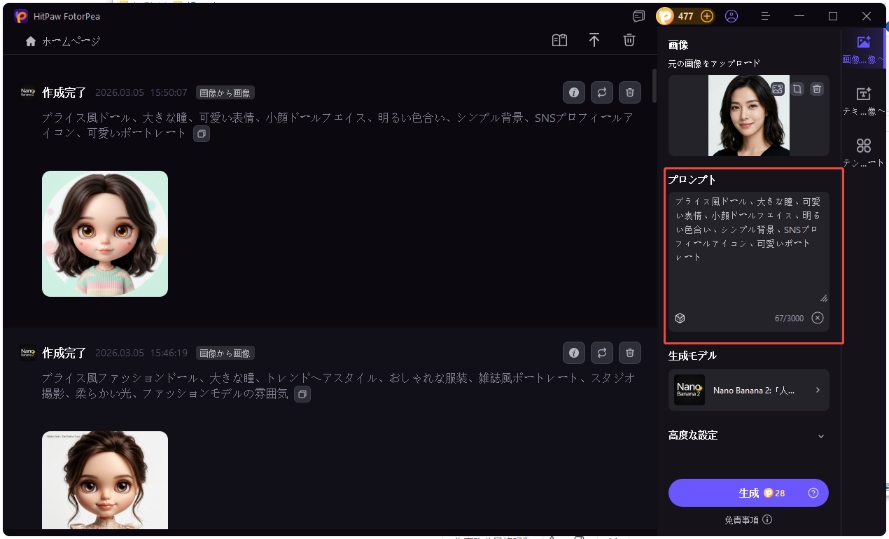The image size is (889, 539).
Task: Delete all history with top toolbar trash icon
Action: (x=629, y=40)
